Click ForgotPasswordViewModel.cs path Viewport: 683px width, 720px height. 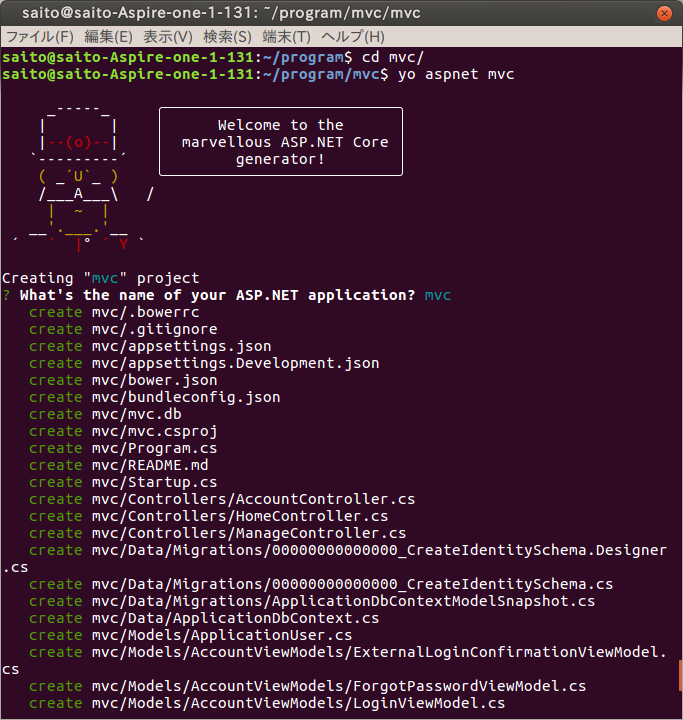[x=339, y=686]
